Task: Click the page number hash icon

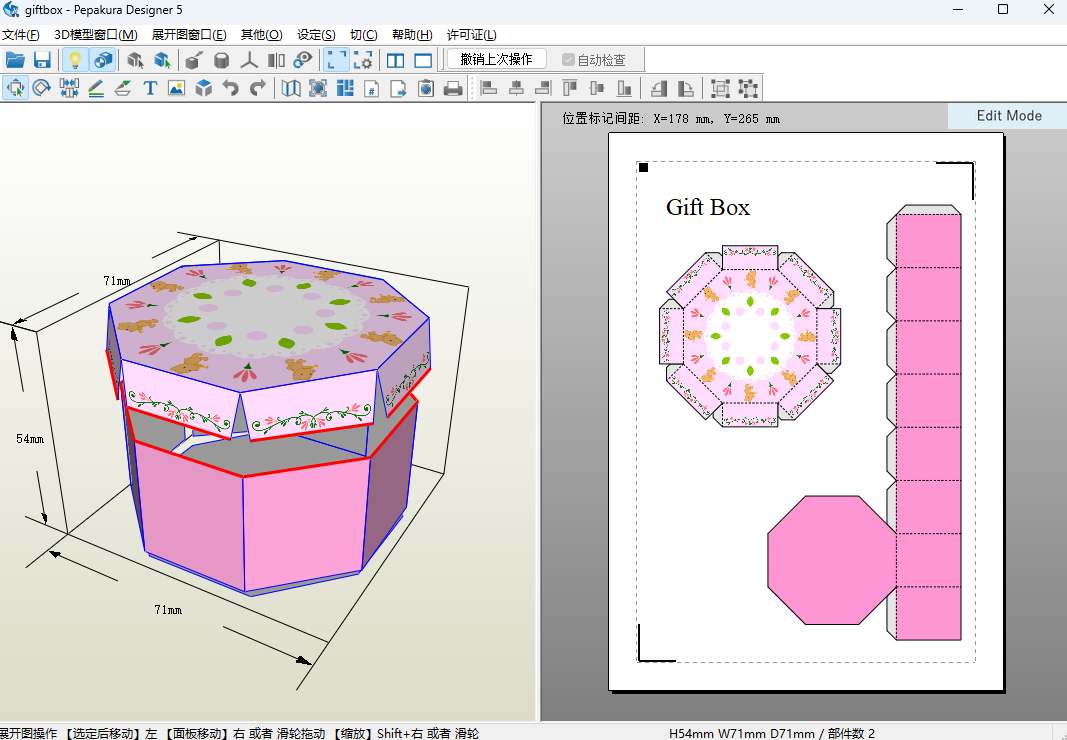Action: (372, 88)
